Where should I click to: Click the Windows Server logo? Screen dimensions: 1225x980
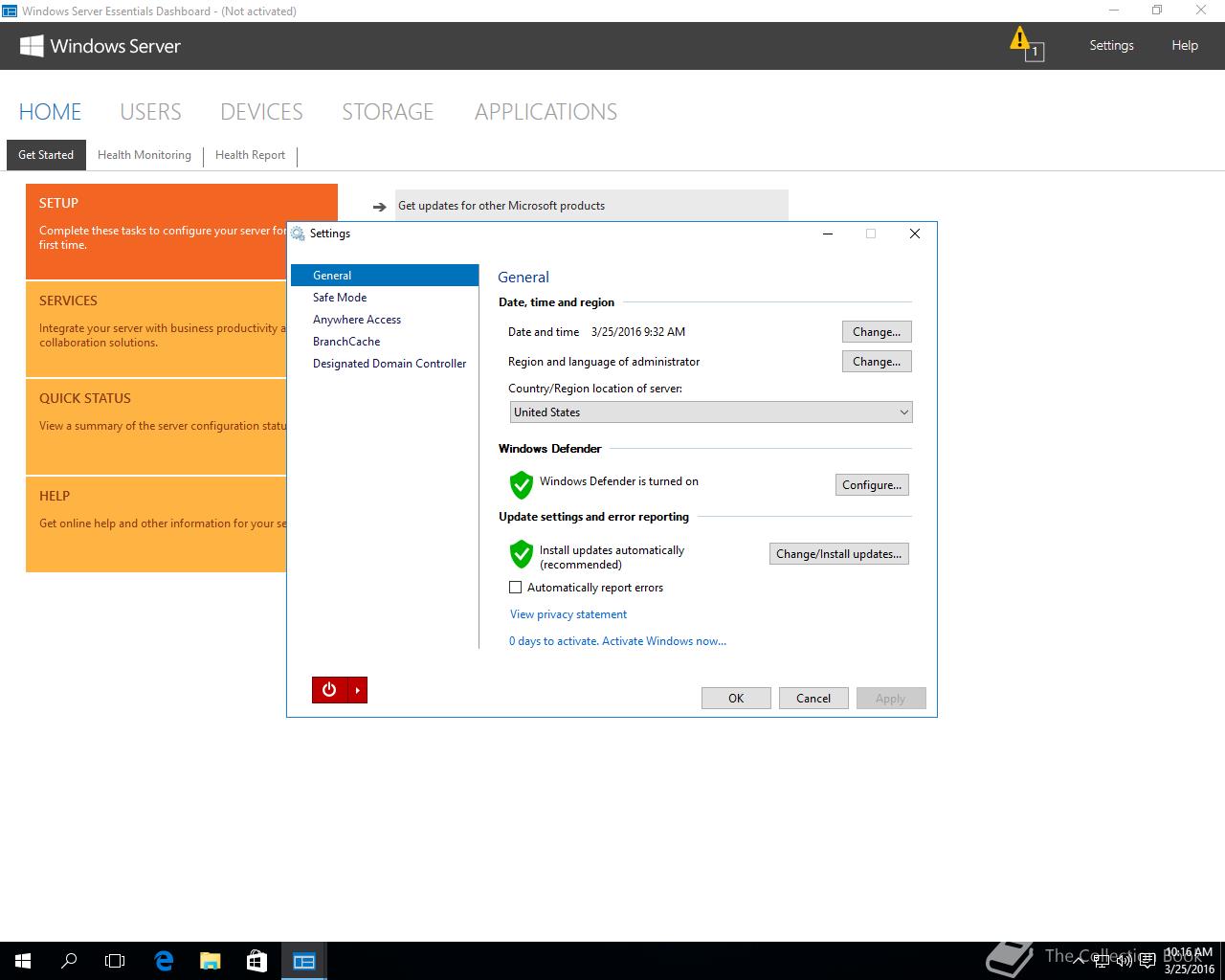(x=100, y=46)
